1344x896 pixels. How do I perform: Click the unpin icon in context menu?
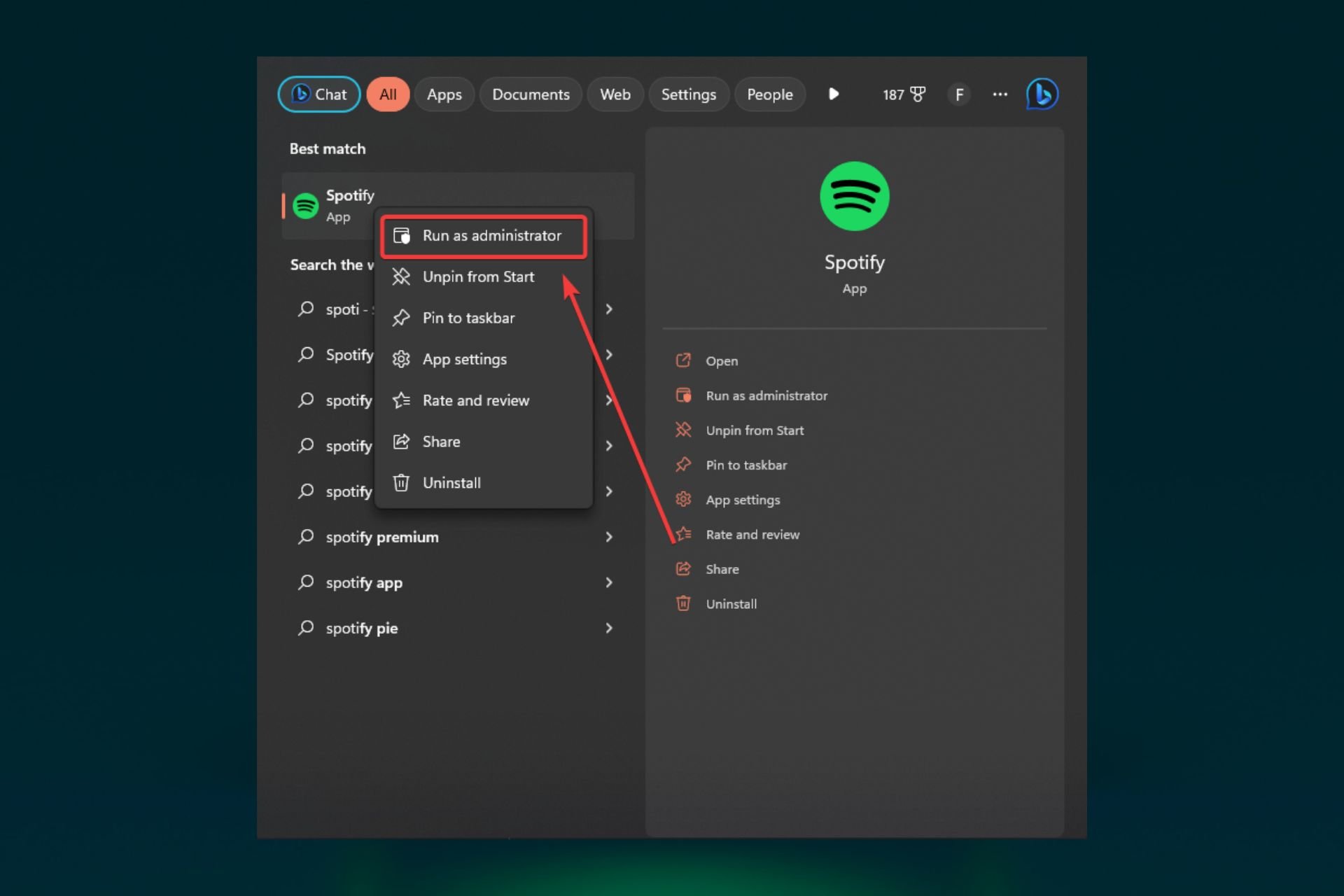(x=401, y=276)
